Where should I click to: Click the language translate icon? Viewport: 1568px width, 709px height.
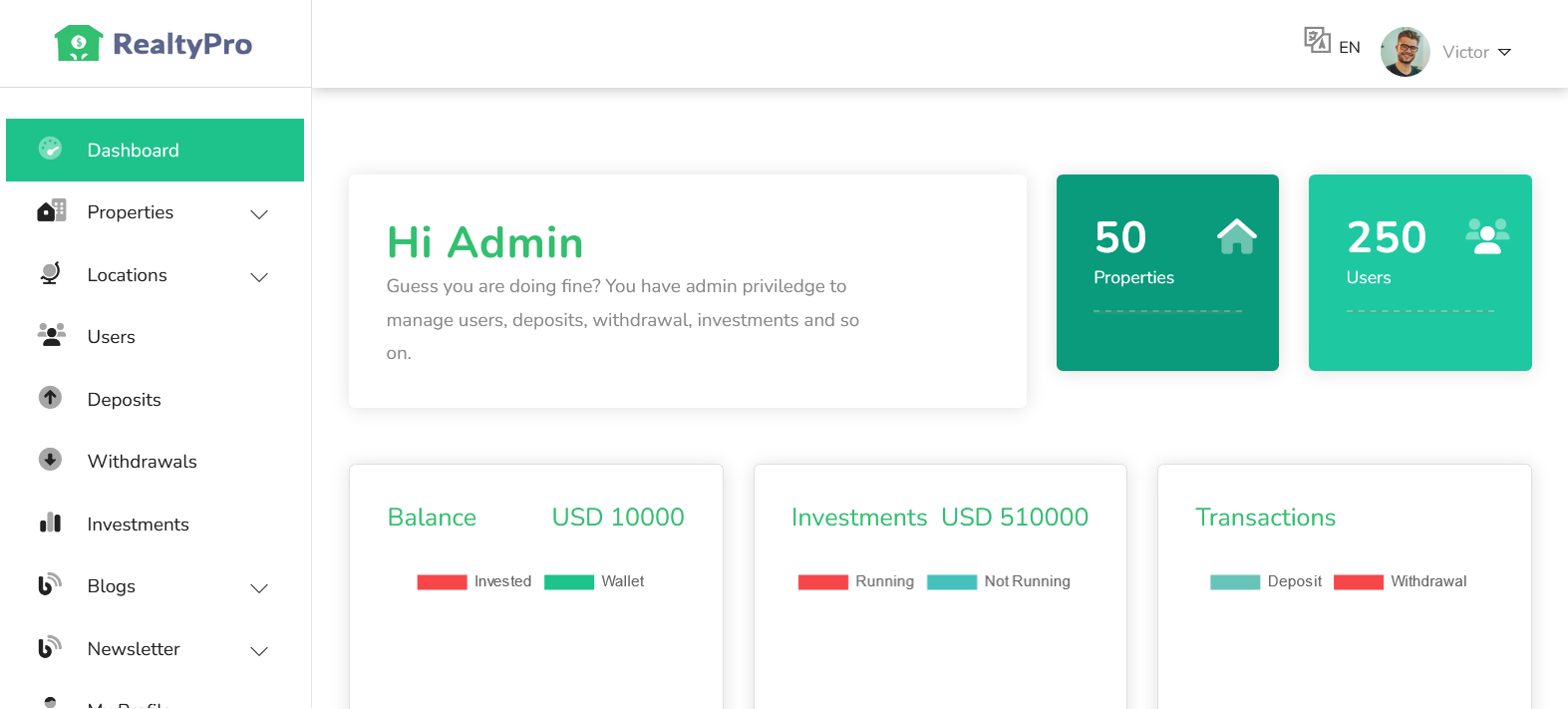pos(1317,40)
